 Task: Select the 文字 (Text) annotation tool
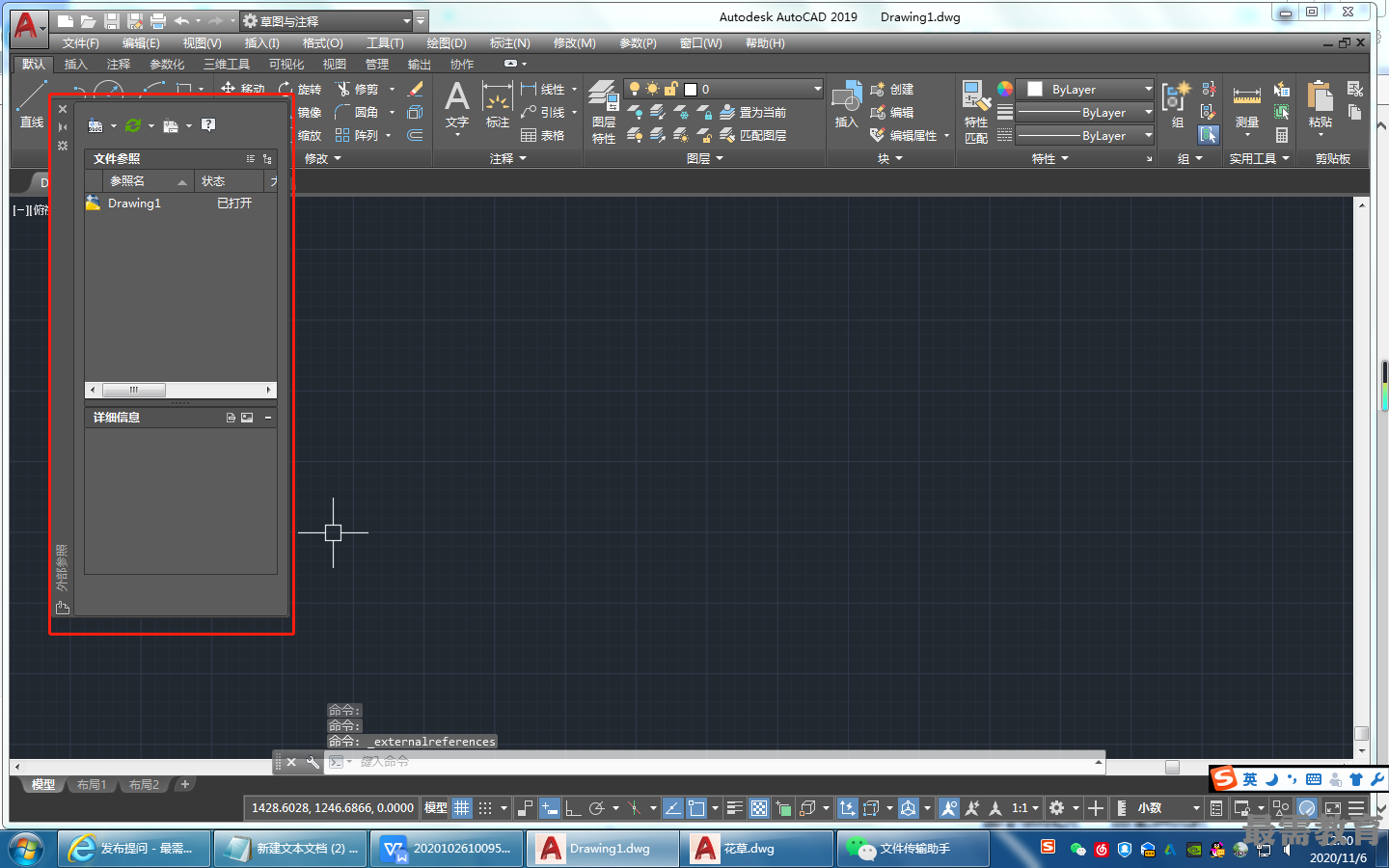coord(457,106)
